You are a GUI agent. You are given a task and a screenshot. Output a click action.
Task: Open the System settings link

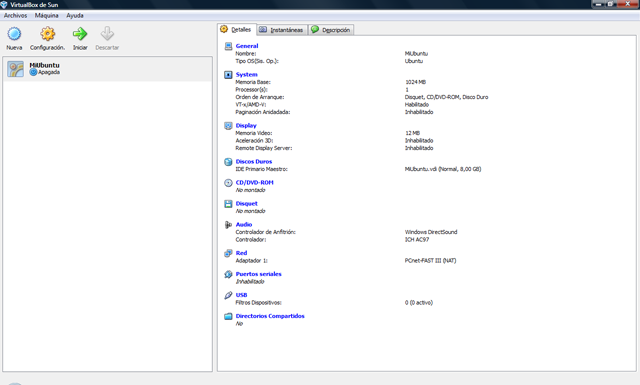pyautogui.click(x=247, y=75)
